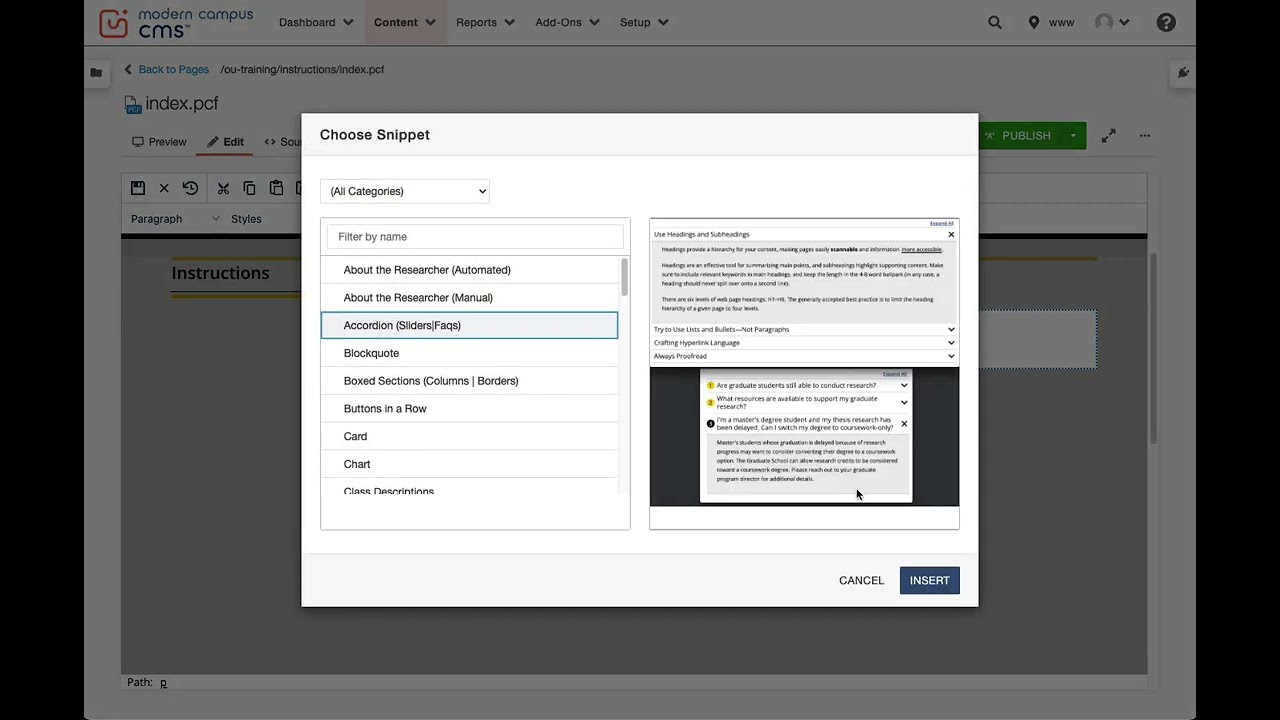Click the dark FAQ accordion preview image
Image resolution: width=1280 pixels, height=720 pixels.
tap(804, 437)
